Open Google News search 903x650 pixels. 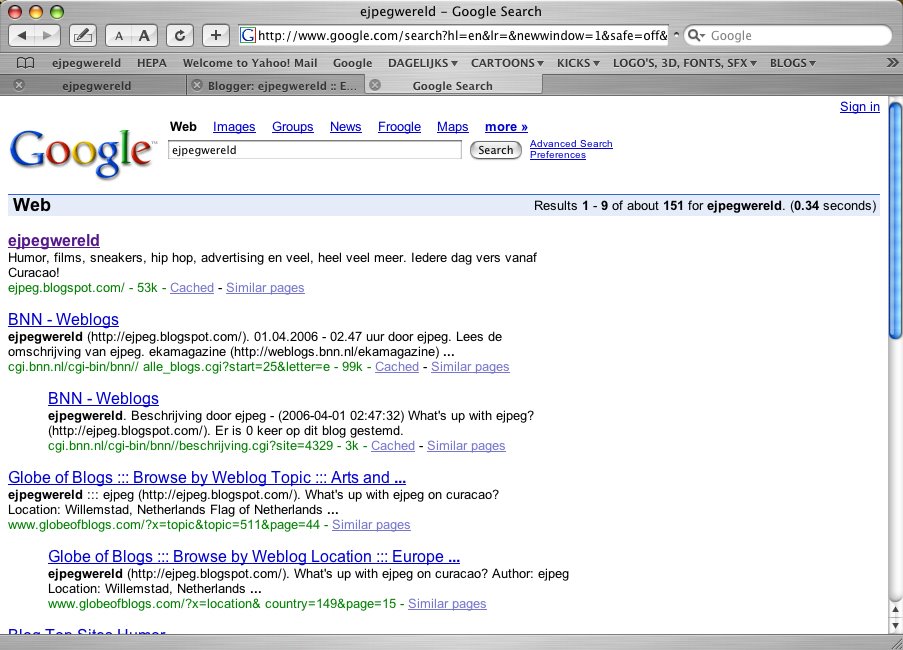pyautogui.click(x=346, y=127)
